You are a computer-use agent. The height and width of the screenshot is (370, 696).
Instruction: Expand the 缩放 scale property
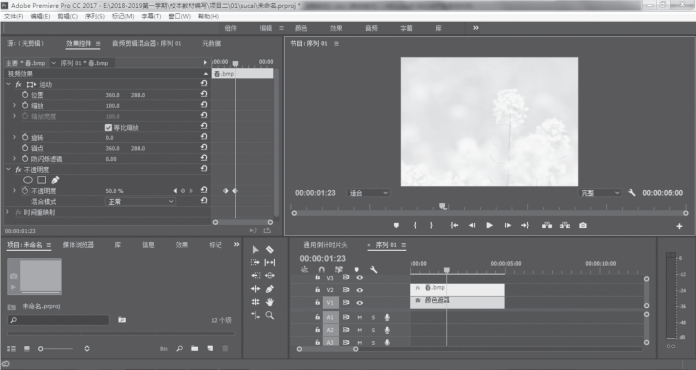(14, 106)
